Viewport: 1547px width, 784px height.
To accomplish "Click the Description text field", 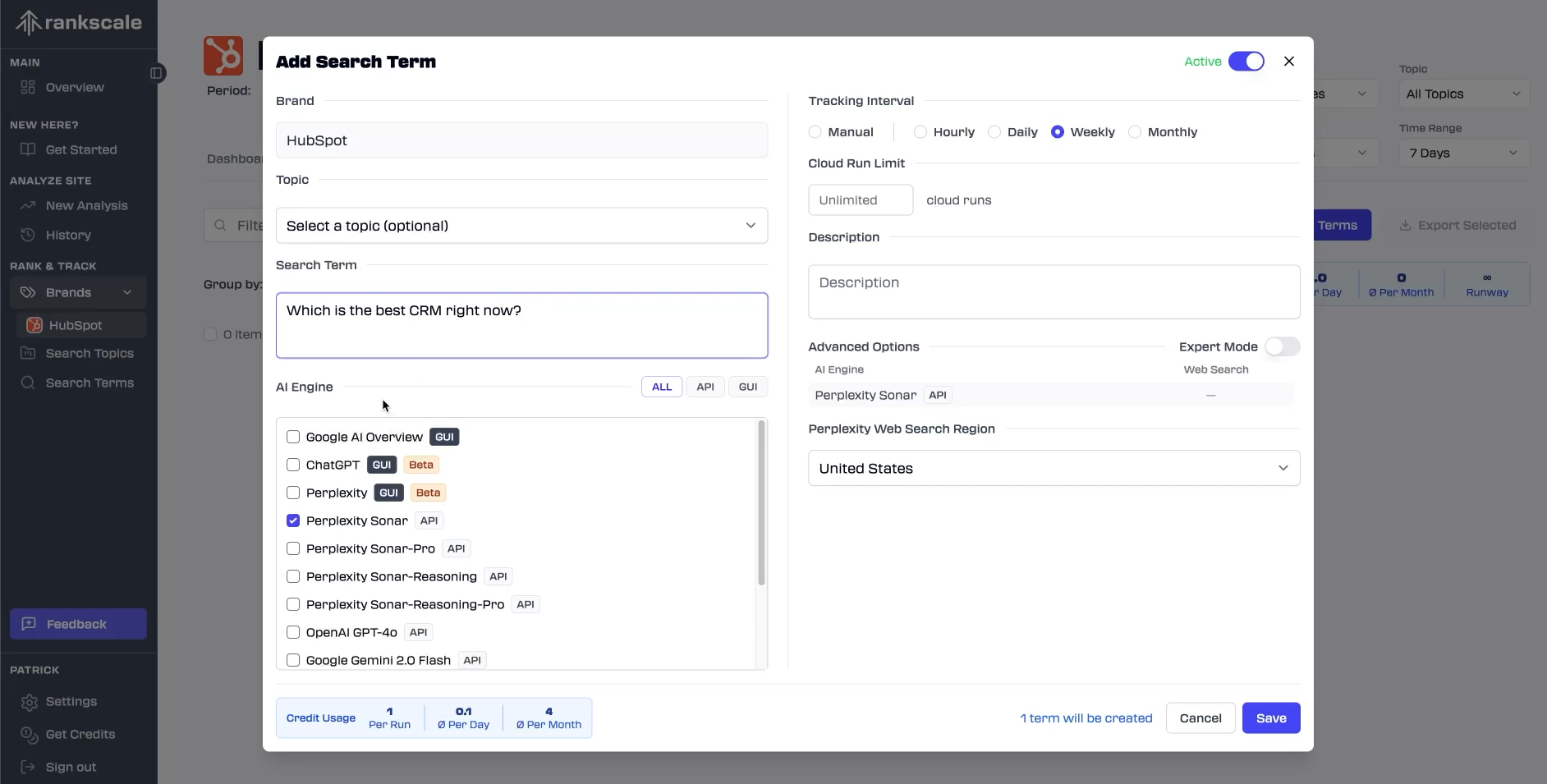I will click(1054, 291).
